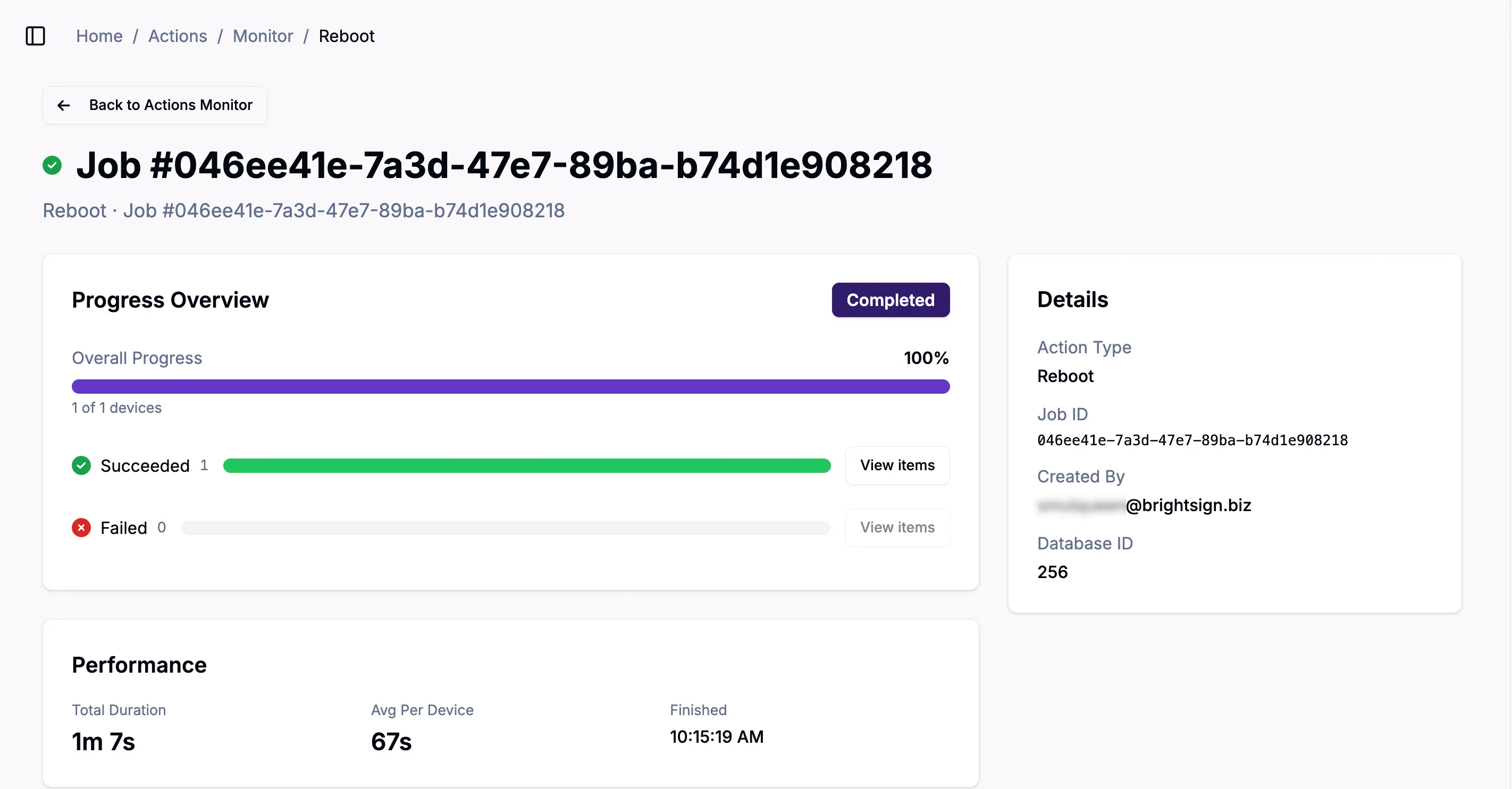Click the Succeeded green checkmark icon
The image size is (1512, 789).
coord(81,466)
